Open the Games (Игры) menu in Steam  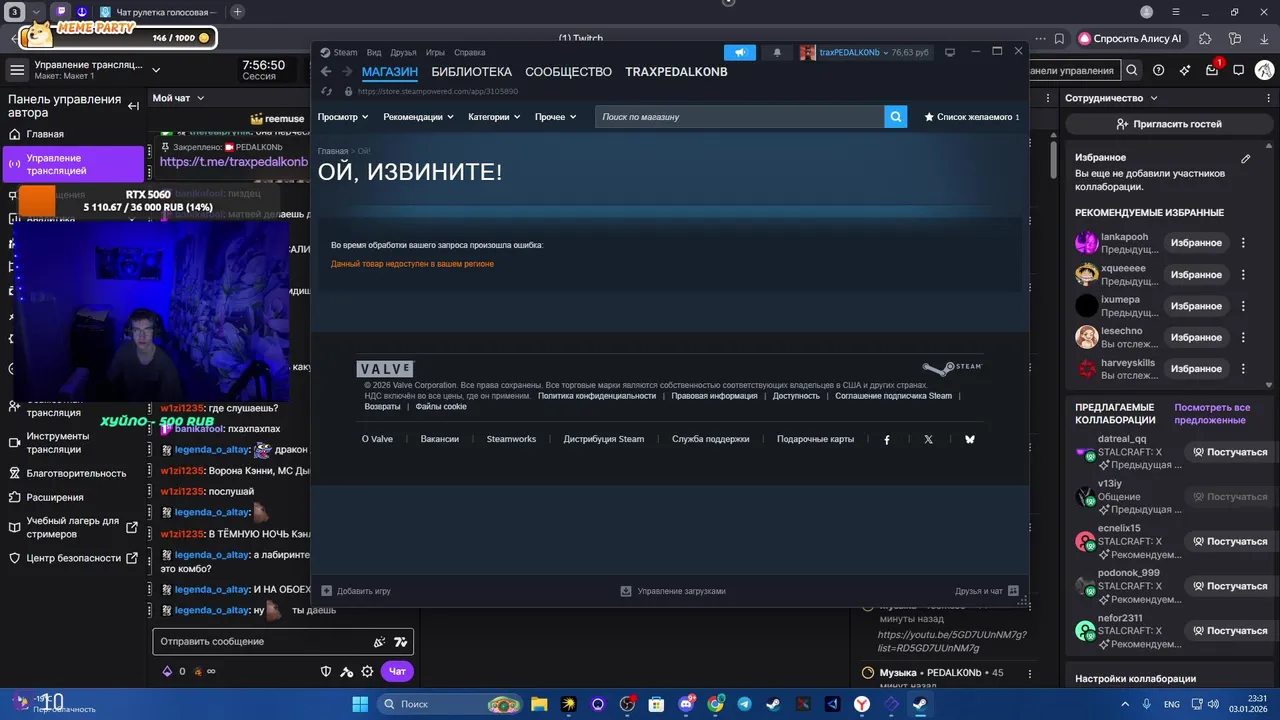click(x=435, y=52)
